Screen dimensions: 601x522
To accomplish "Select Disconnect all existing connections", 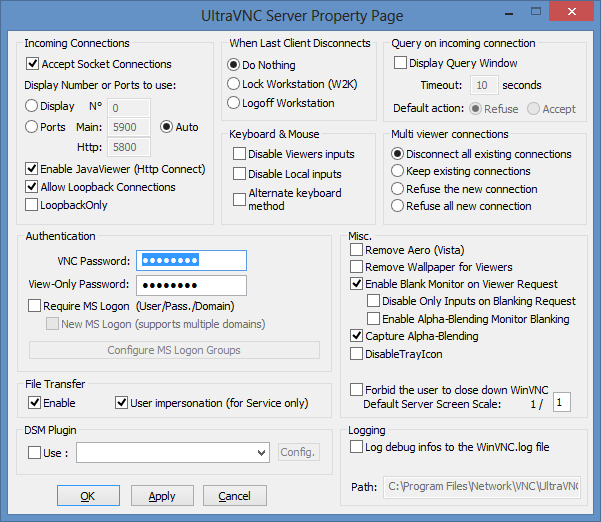I will click(x=397, y=154).
